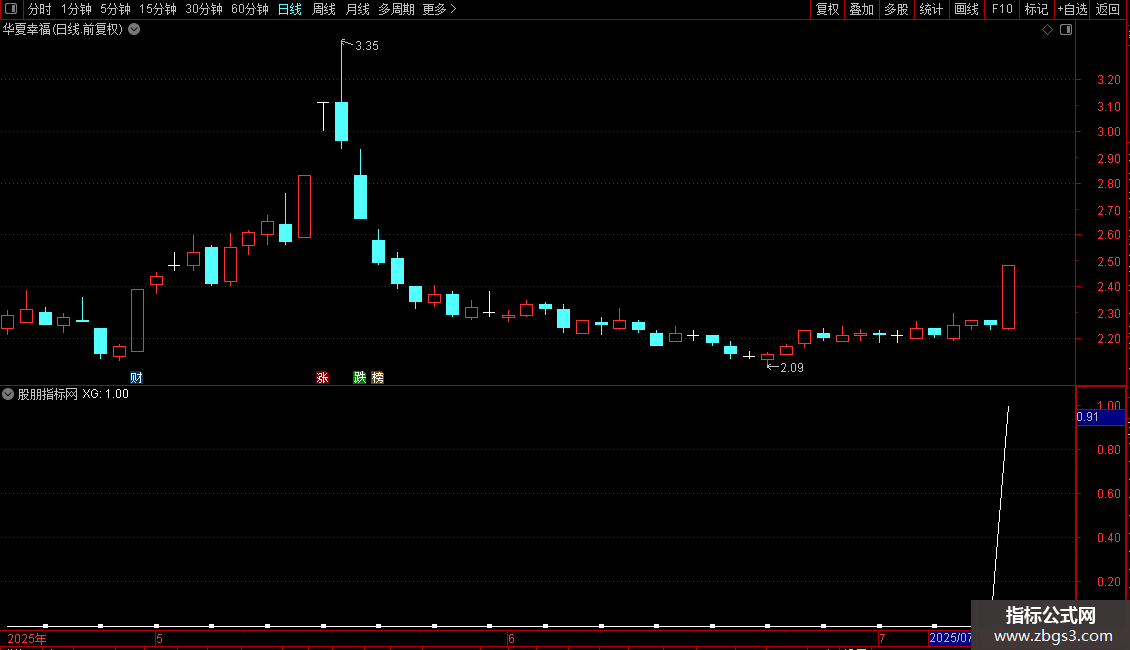This screenshot has width=1130, height=650.
Task: Expand the 股朋指标网 indicator dropdown
Action: click(8, 394)
